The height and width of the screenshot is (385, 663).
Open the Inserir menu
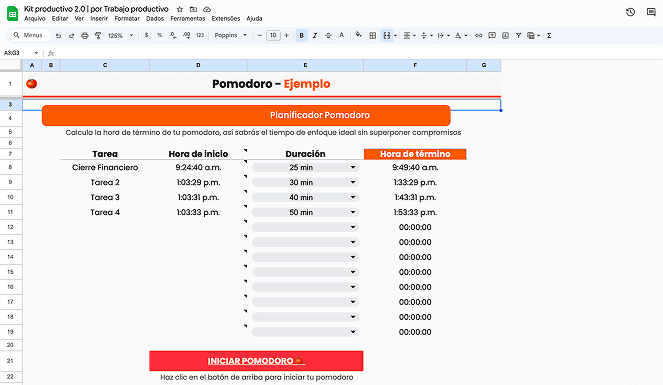pos(99,19)
